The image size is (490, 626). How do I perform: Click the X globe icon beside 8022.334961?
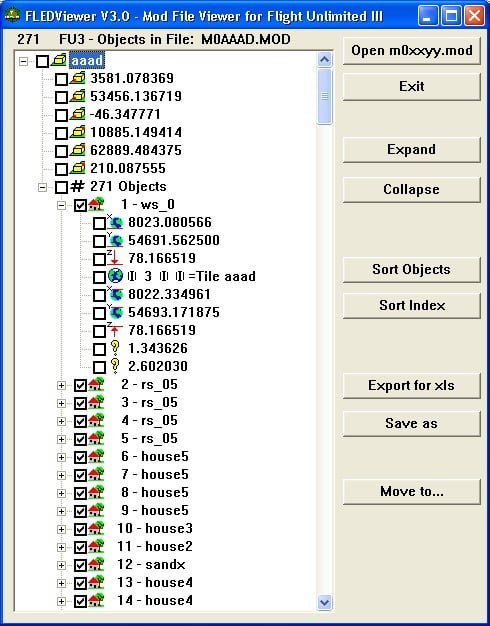click(115, 294)
